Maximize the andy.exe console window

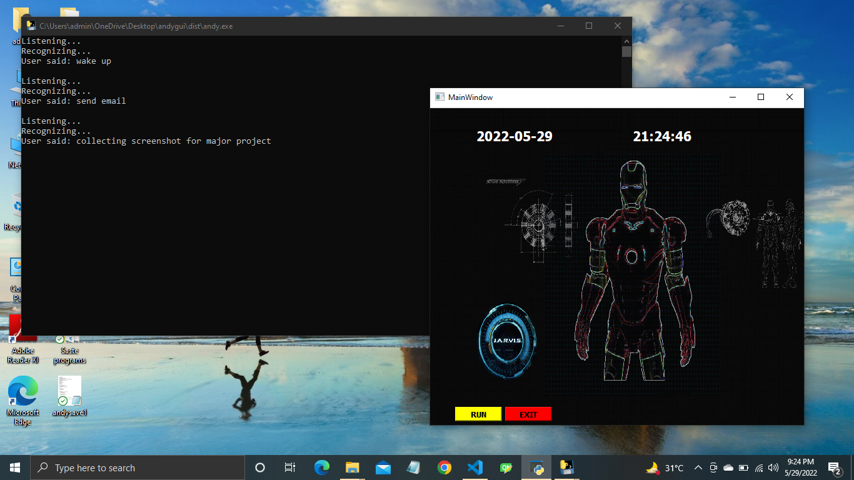point(589,26)
